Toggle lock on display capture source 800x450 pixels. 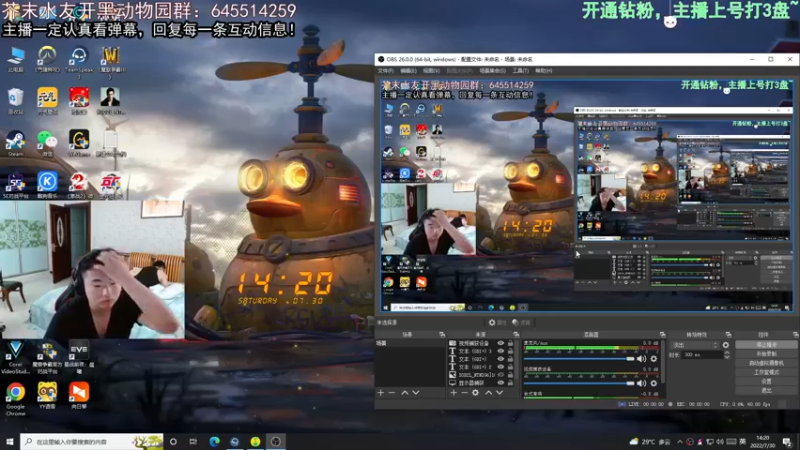point(510,383)
